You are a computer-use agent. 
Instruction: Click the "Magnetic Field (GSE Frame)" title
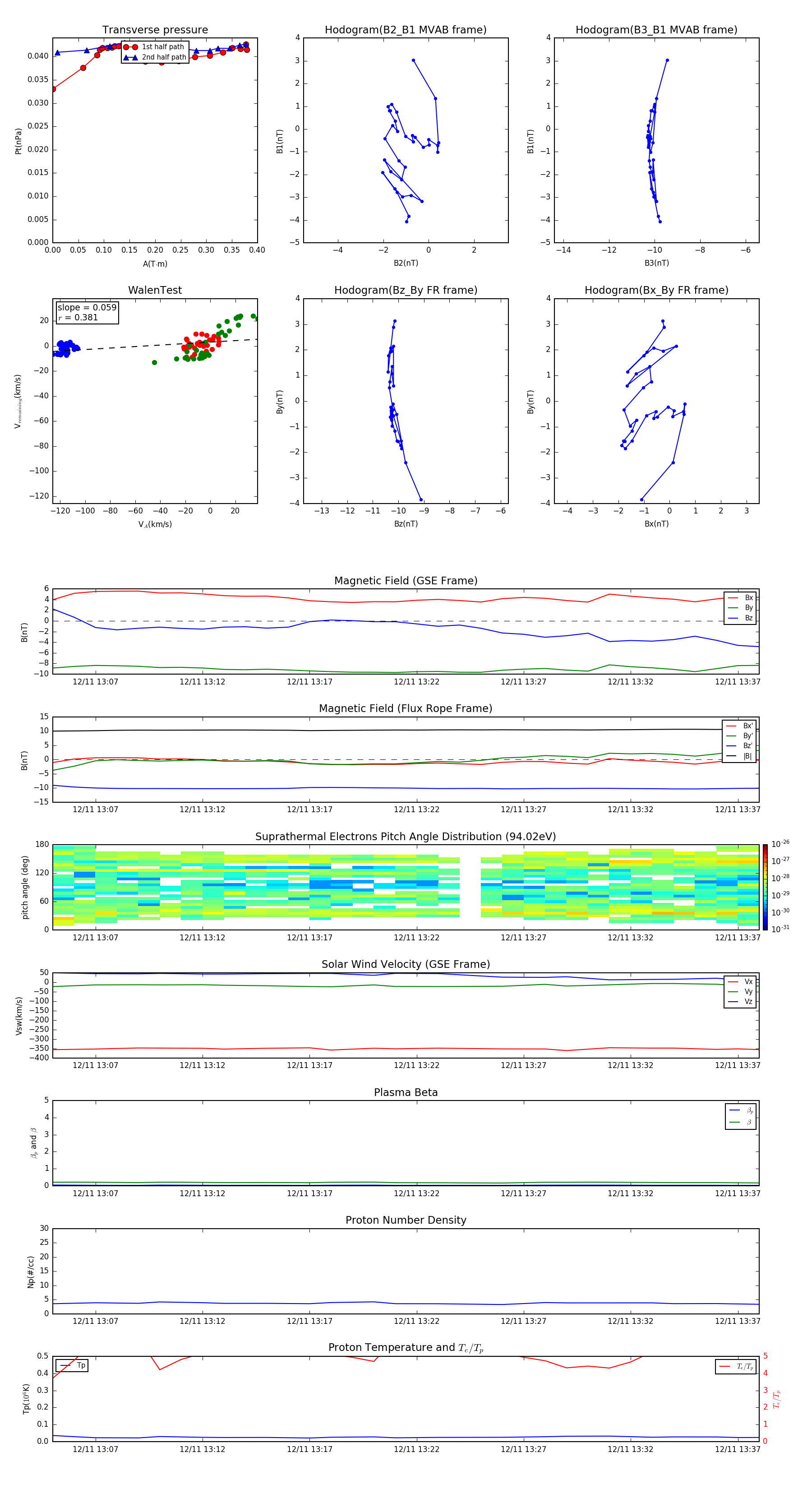[406, 581]
